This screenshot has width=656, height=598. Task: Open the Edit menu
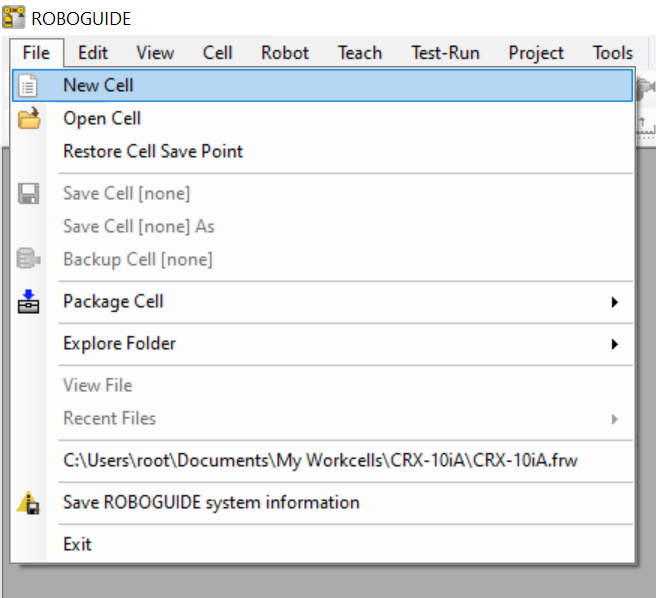(93, 53)
